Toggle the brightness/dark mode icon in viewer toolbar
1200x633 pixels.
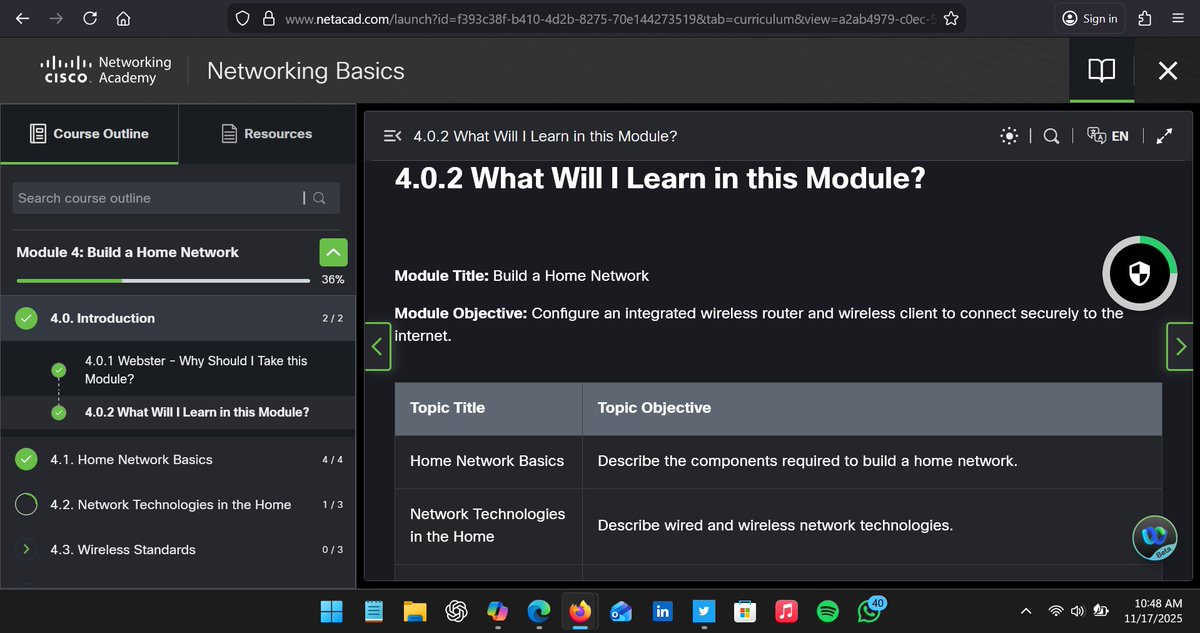[x=1008, y=135]
